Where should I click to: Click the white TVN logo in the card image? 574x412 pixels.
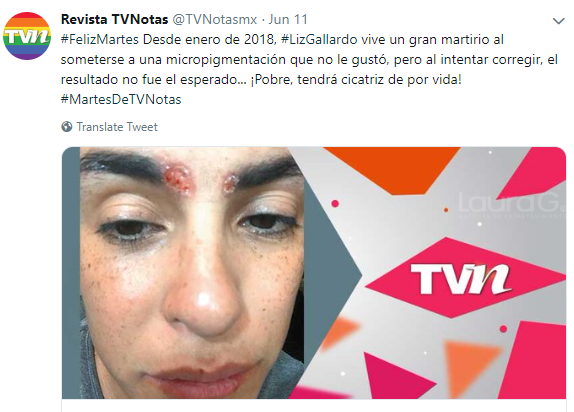[461, 279]
